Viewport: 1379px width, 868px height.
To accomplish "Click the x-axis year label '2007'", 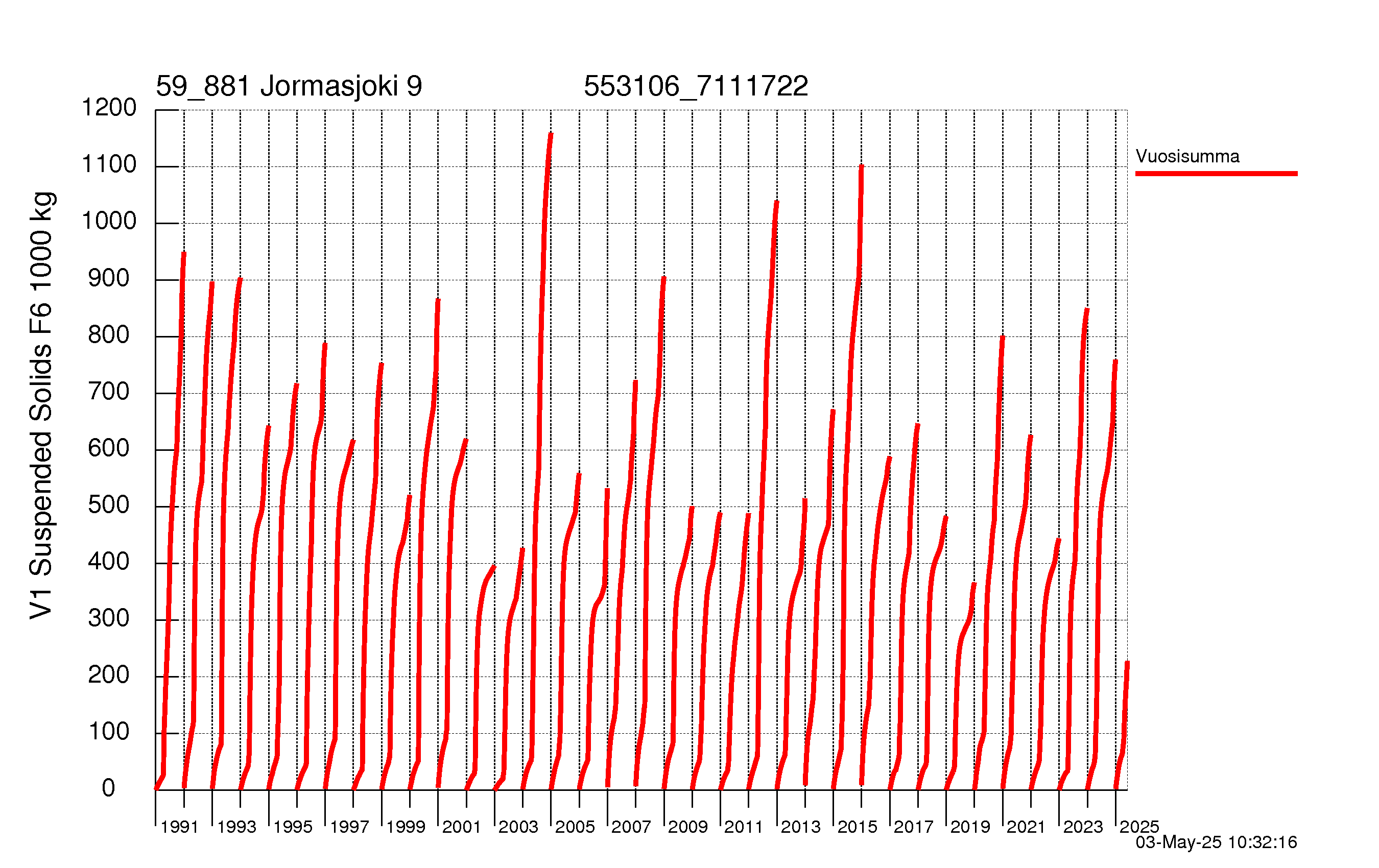I will [631, 827].
